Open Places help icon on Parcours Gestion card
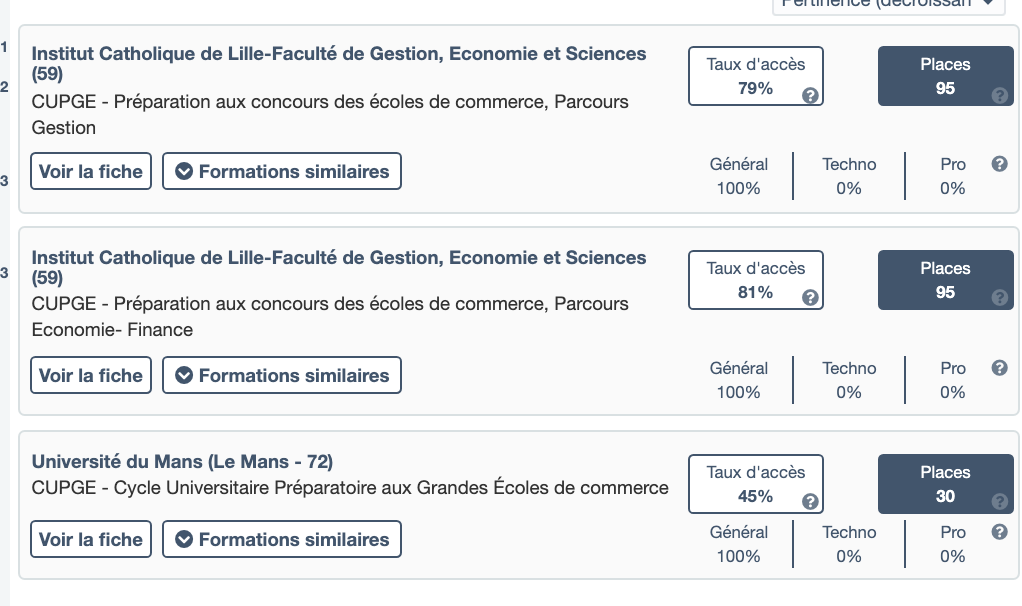 click(999, 96)
